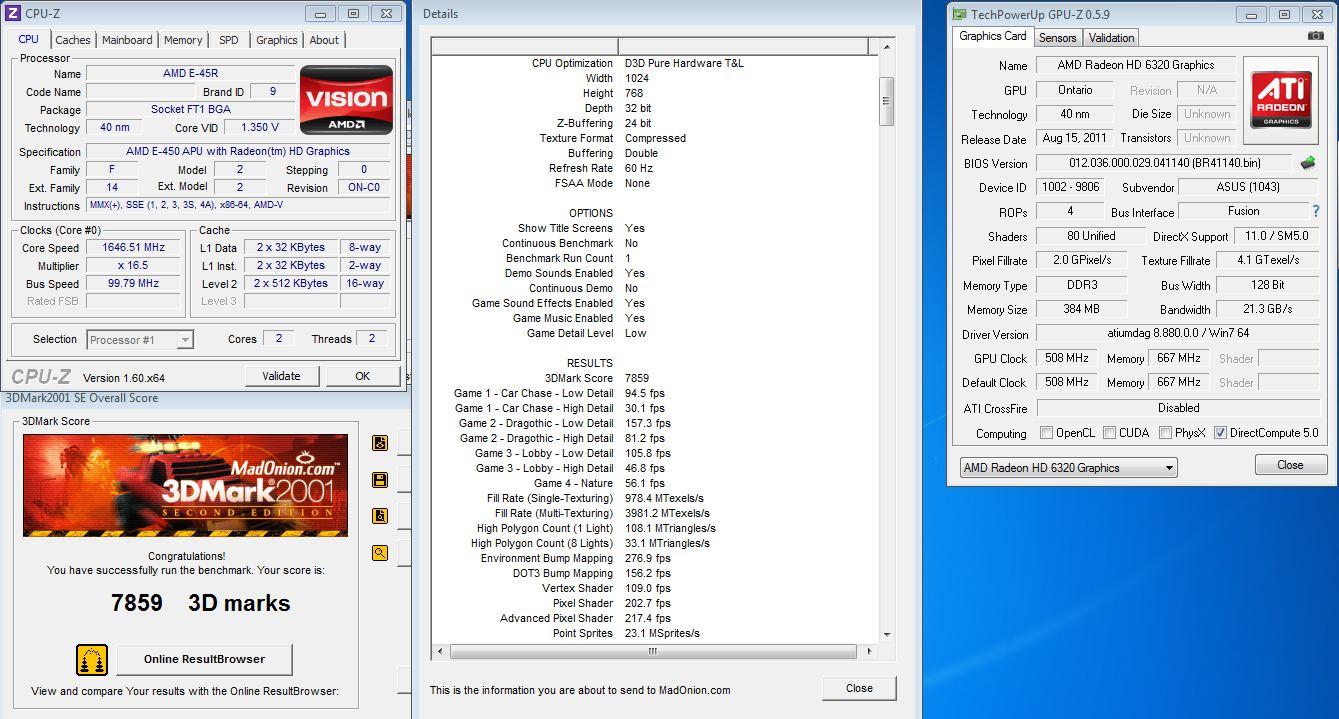Image resolution: width=1339 pixels, height=719 pixels.
Task: Click Close in the Details window
Action: point(859,688)
